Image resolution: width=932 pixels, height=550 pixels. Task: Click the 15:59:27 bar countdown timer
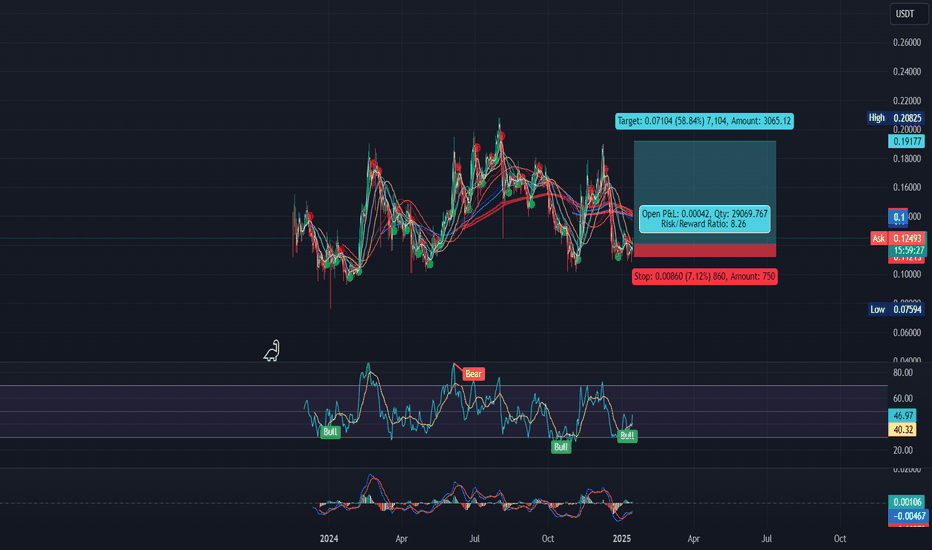[x=907, y=250]
